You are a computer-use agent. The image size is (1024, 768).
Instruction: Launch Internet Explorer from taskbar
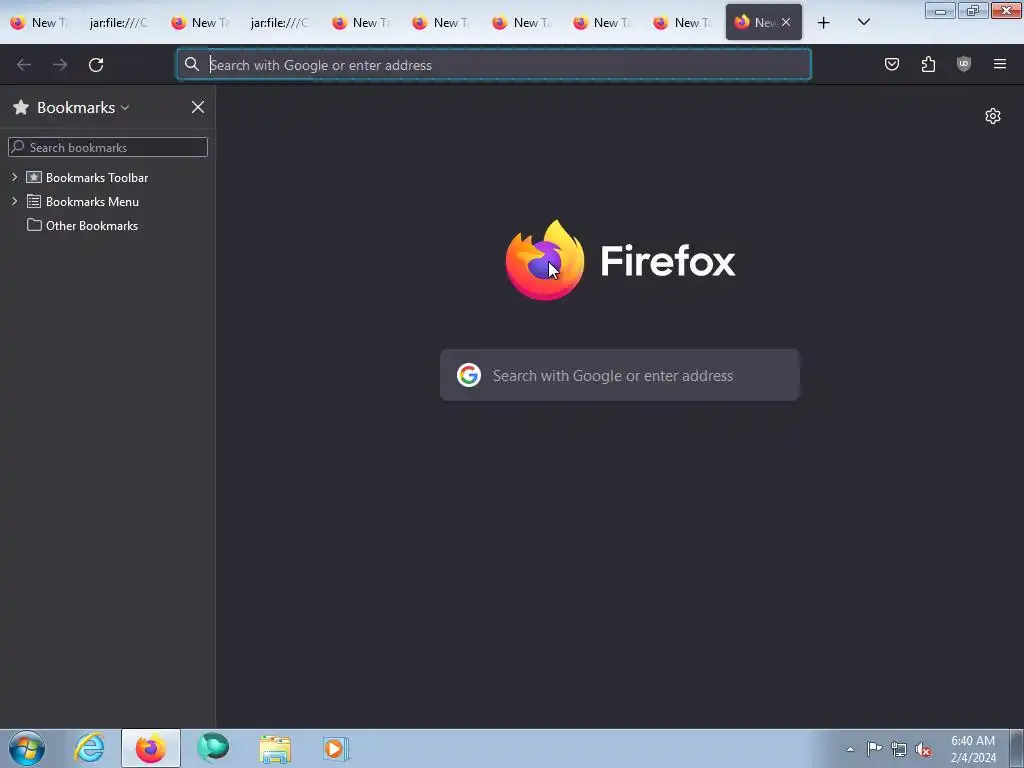(x=89, y=748)
